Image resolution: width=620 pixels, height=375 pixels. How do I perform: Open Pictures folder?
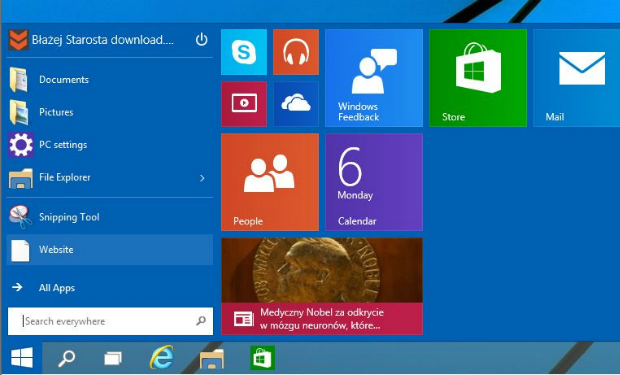tap(110, 112)
